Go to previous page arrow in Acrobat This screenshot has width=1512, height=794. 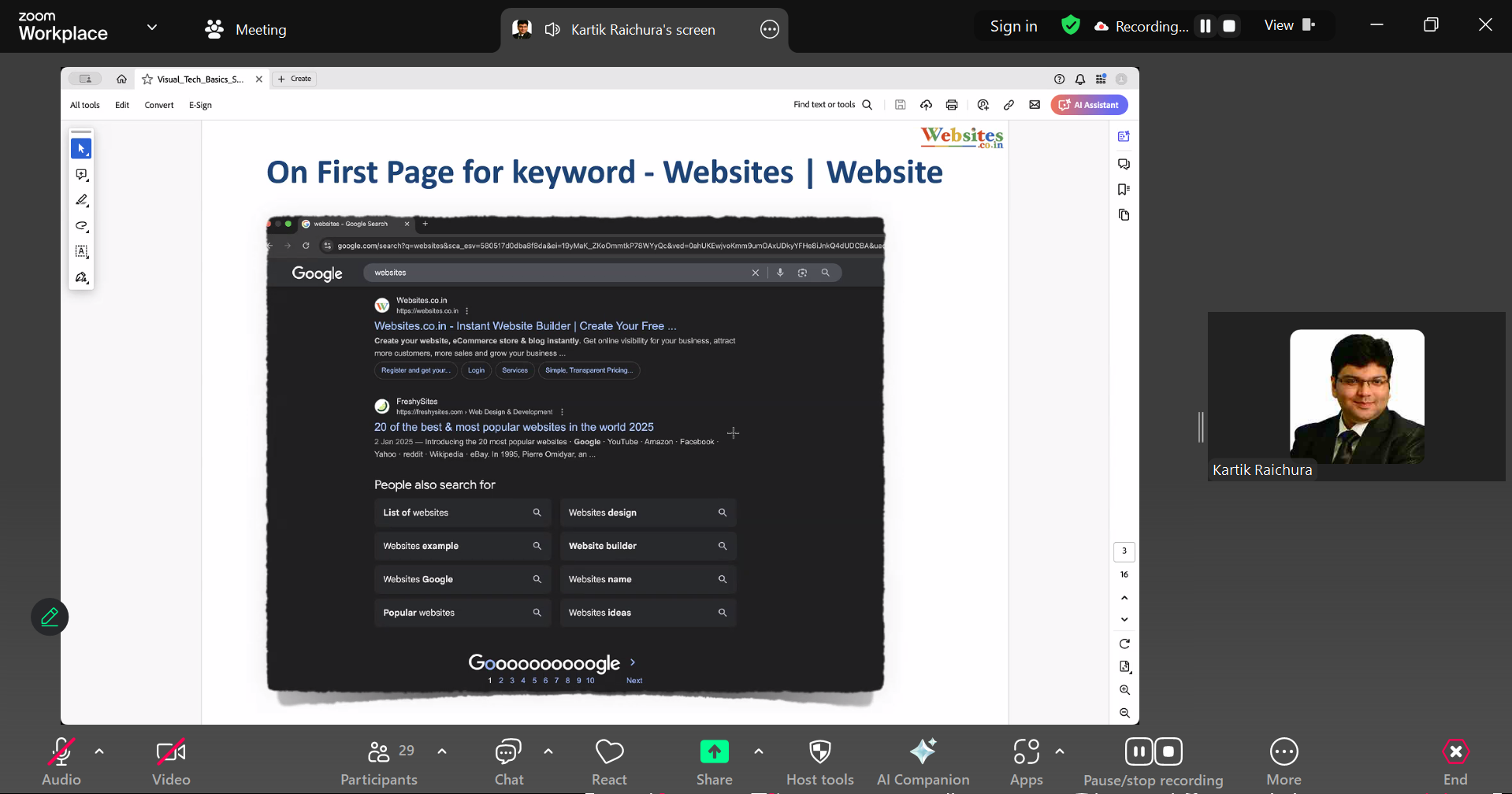coord(1124,598)
